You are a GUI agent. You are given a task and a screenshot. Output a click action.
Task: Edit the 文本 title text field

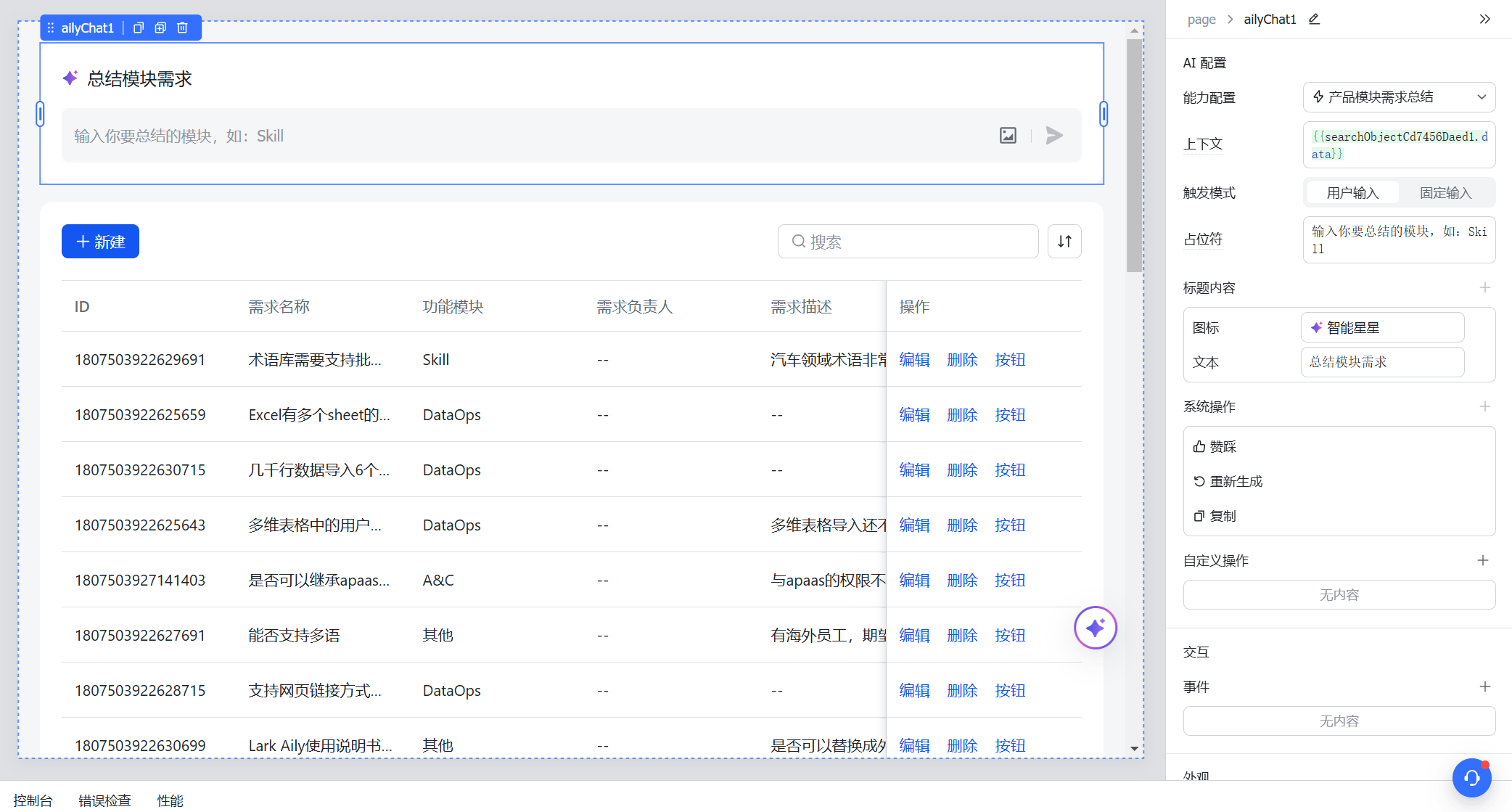[x=1382, y=361]
